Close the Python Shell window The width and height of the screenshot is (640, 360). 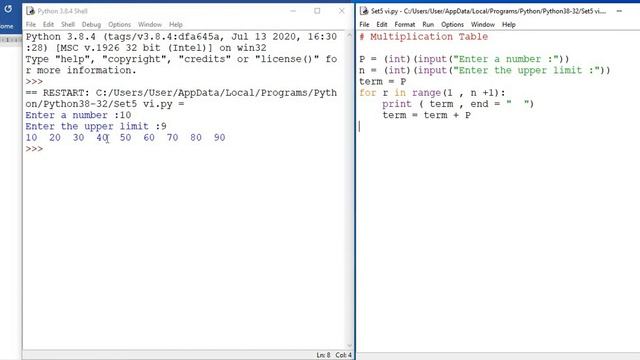pyautogui.click(x=342, y=11)
